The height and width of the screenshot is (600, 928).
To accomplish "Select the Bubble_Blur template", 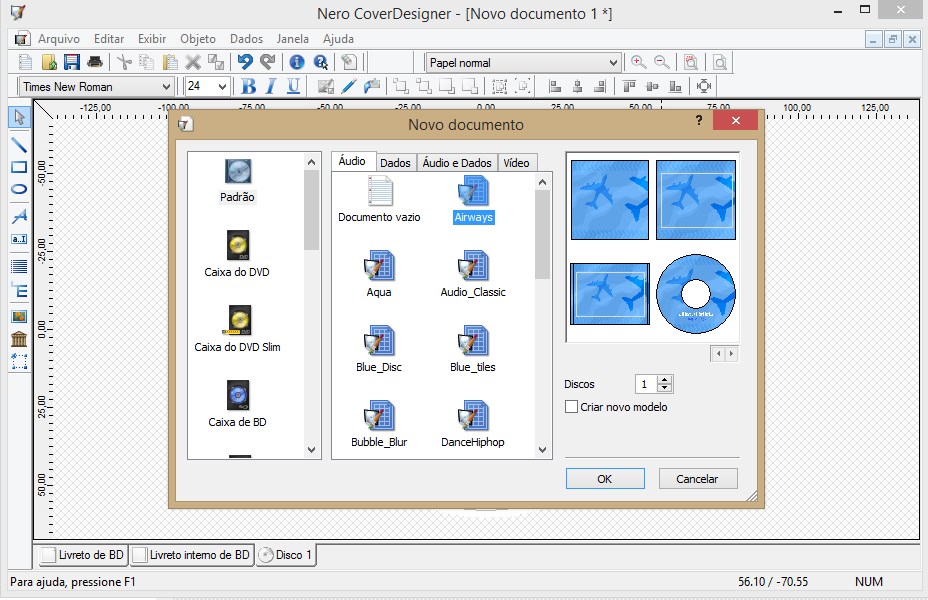I will click(x=379, y=424).
